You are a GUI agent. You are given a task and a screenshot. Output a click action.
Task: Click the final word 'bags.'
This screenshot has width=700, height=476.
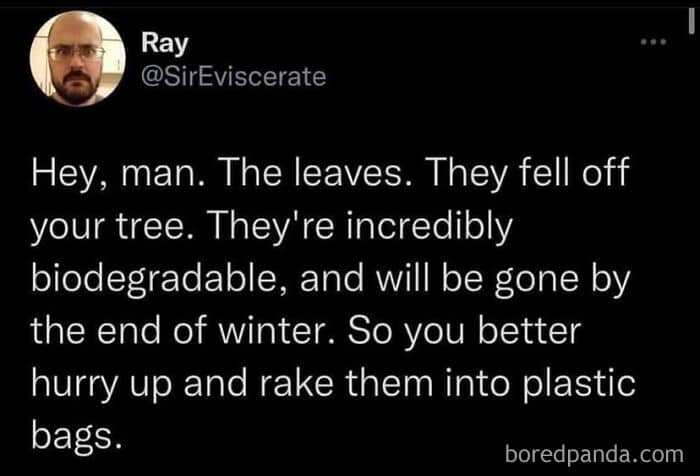[76, 436]
